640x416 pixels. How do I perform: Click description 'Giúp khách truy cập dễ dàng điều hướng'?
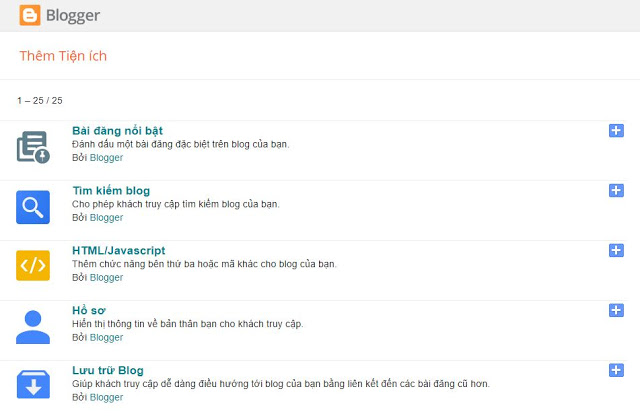coord(281,384)
